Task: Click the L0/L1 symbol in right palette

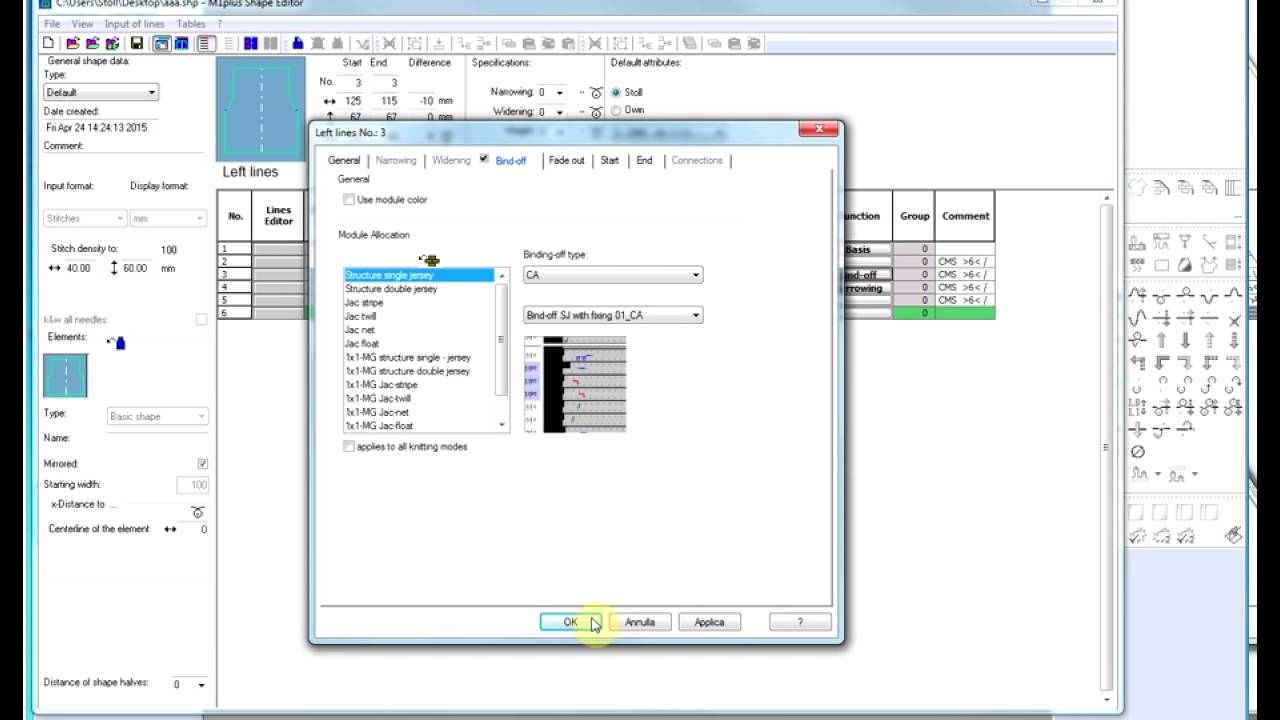Action: click(1136, 408)
